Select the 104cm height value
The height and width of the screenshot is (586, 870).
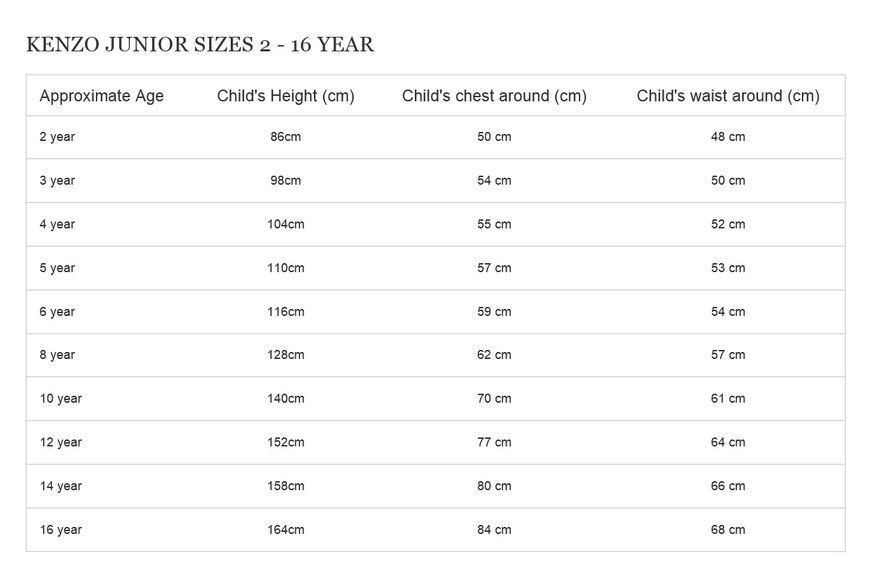(286, 224)
